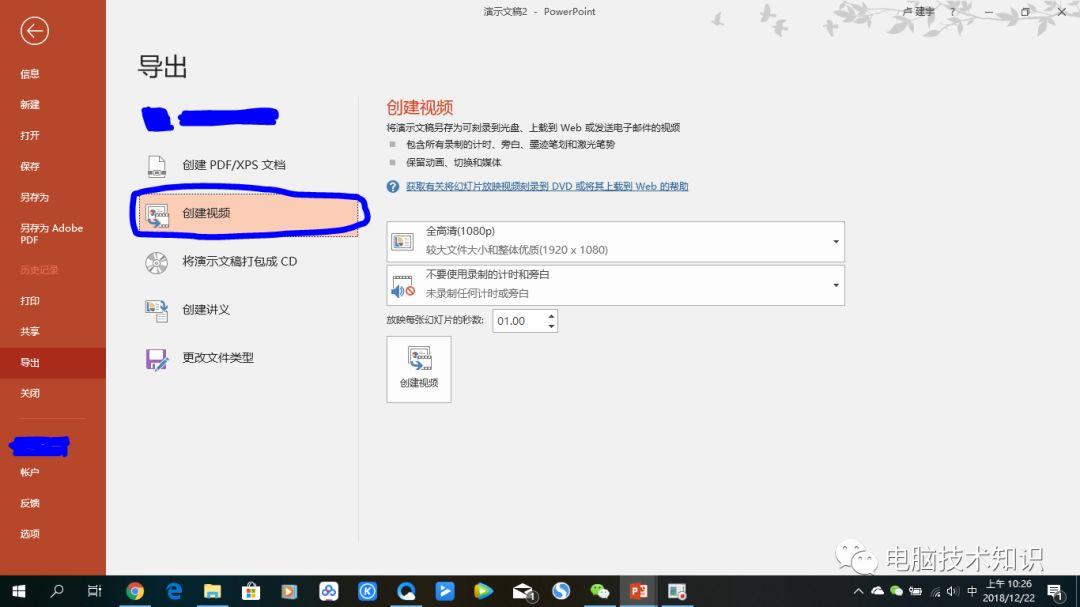
Task: Click the account name 卢建宇 in title bar
Action: [x=919, y=12]
